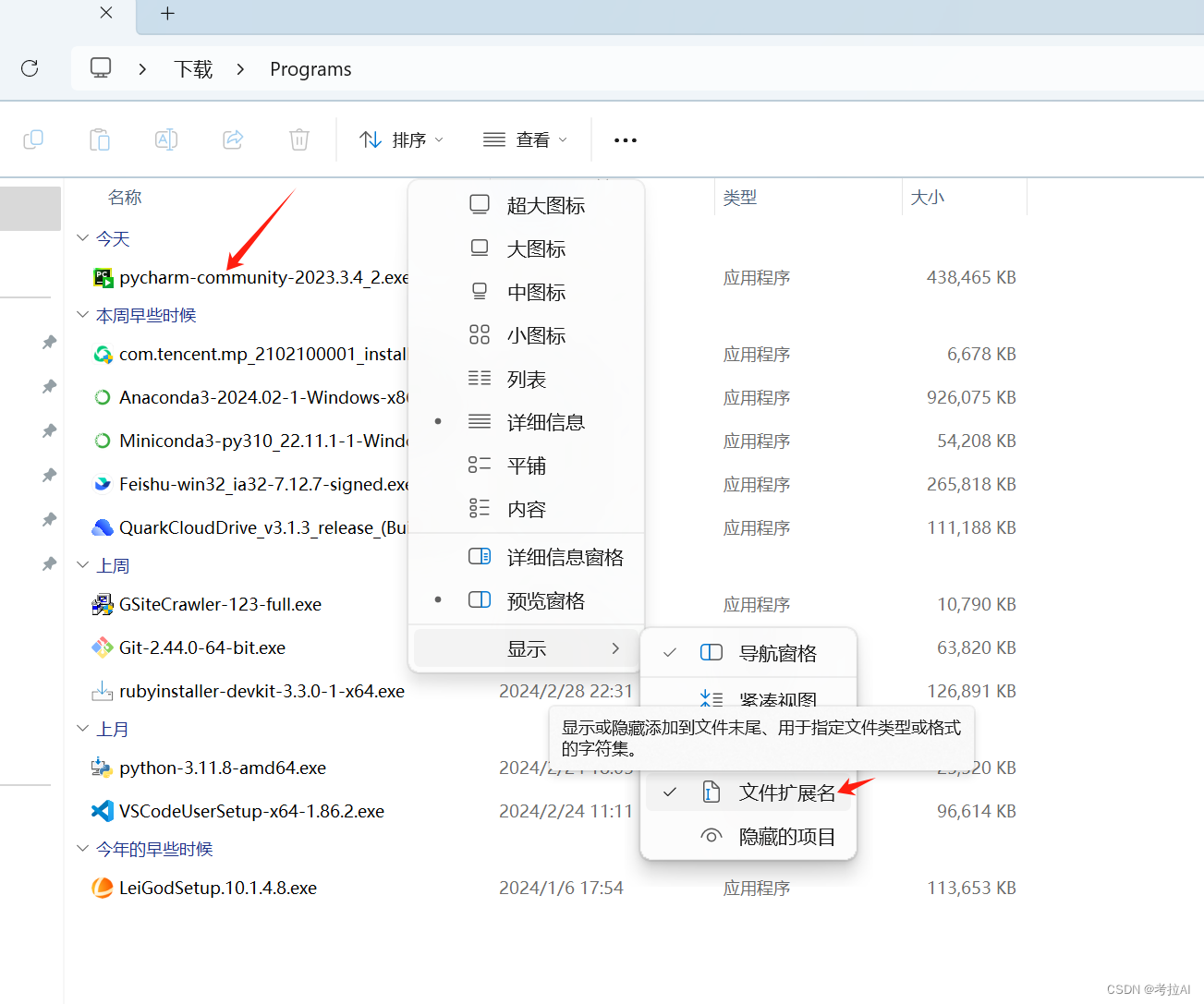Sort by the 类型 column header
The width and height of the screenshot is (1204, 1004).
(x=740, y=198)
